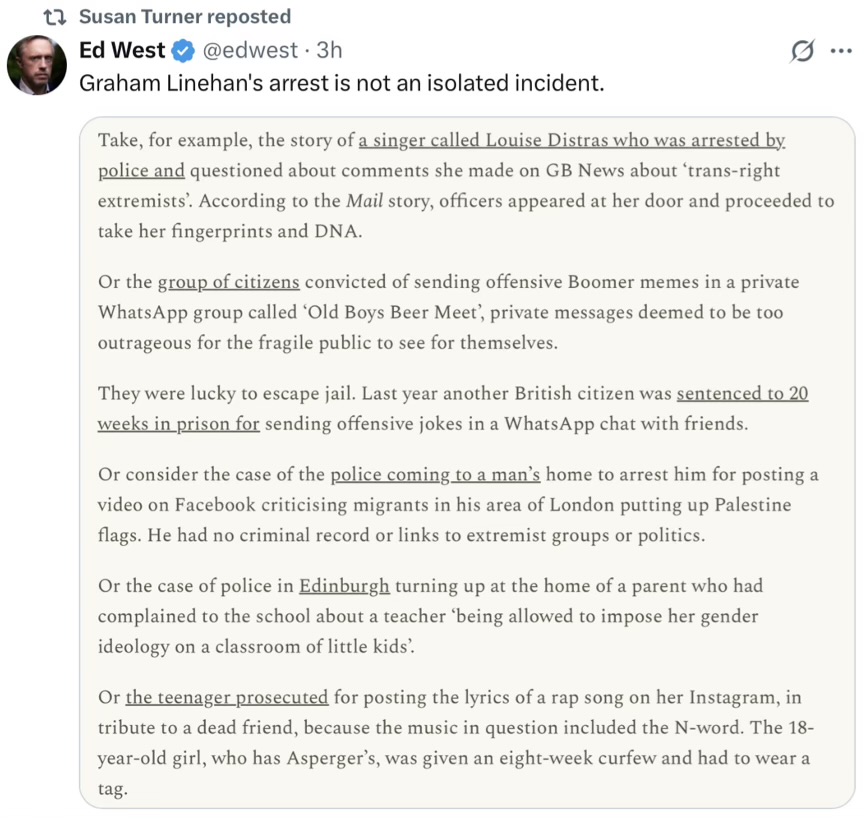864x819 pixels.
Task: Open the 'singer called Louise Distras' link
Action: 572,141
